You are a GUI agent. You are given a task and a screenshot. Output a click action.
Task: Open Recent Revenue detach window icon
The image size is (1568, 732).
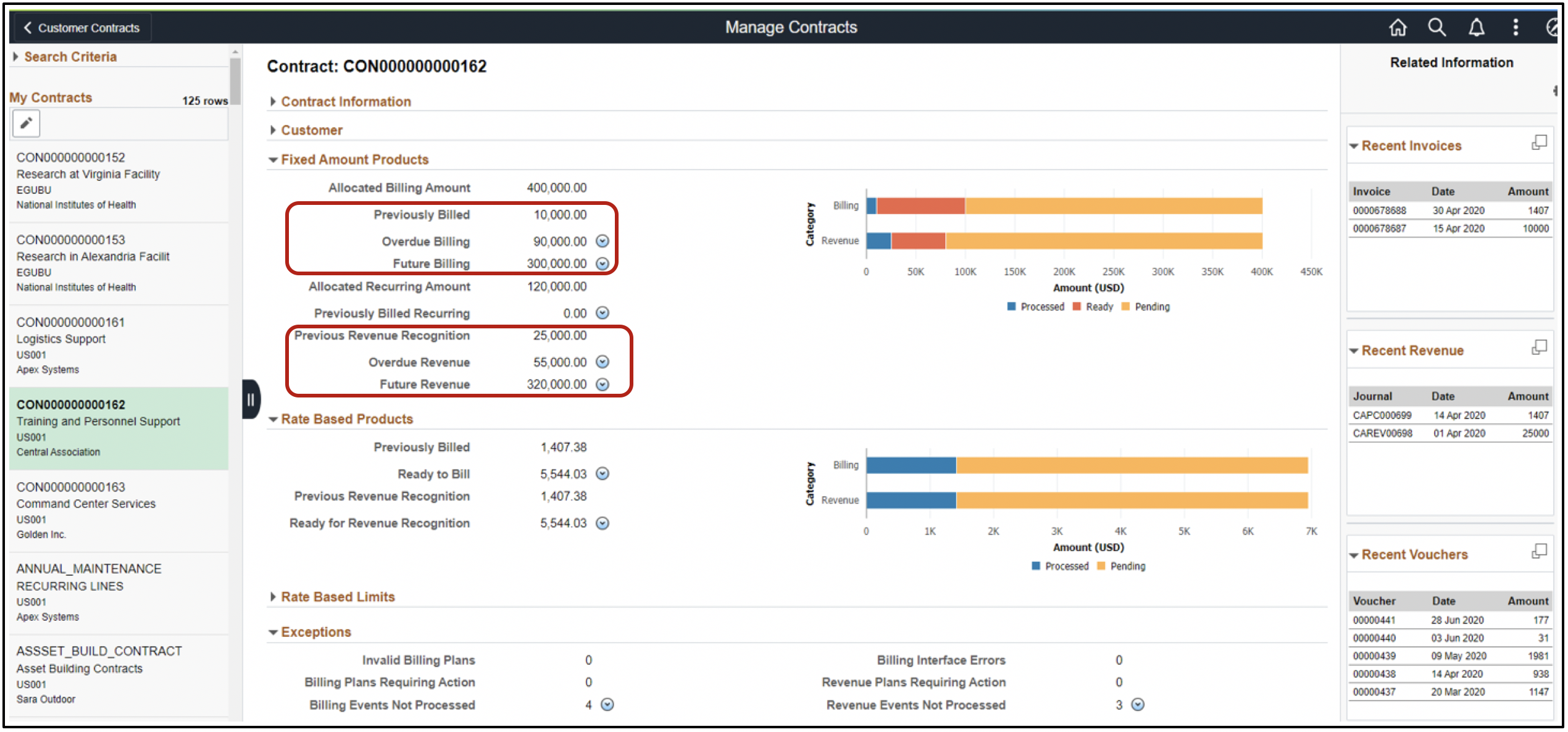tap(1540, 347)
